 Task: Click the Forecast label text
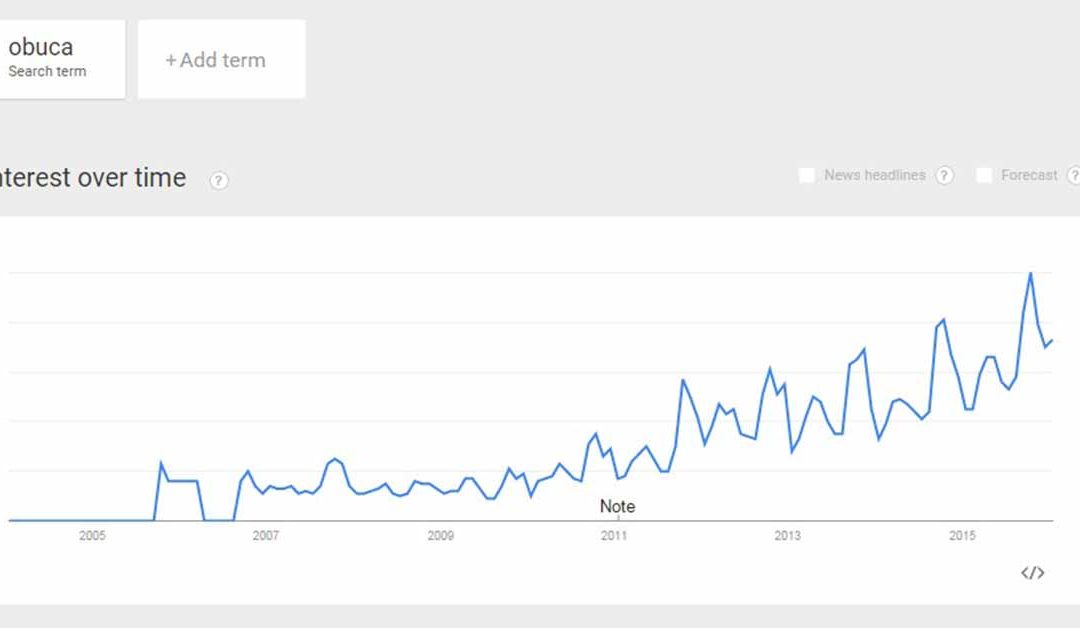[1028, 176]
